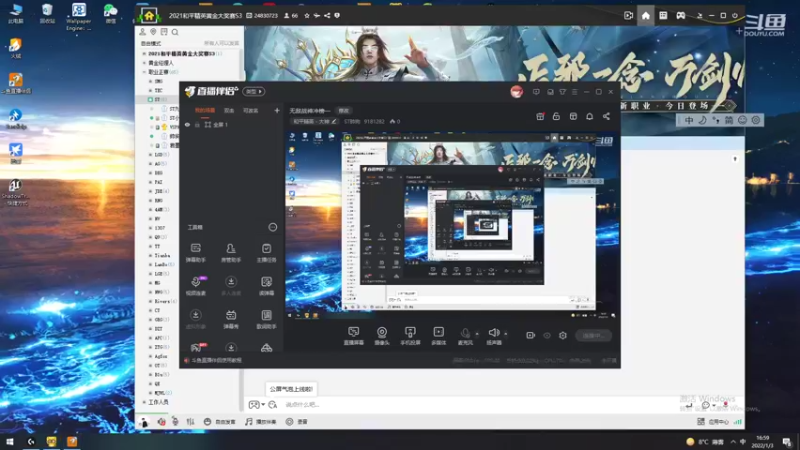Click the 多人连麦 download tool icon
Viewport: 800px width, 450px height.
(231, 286)
